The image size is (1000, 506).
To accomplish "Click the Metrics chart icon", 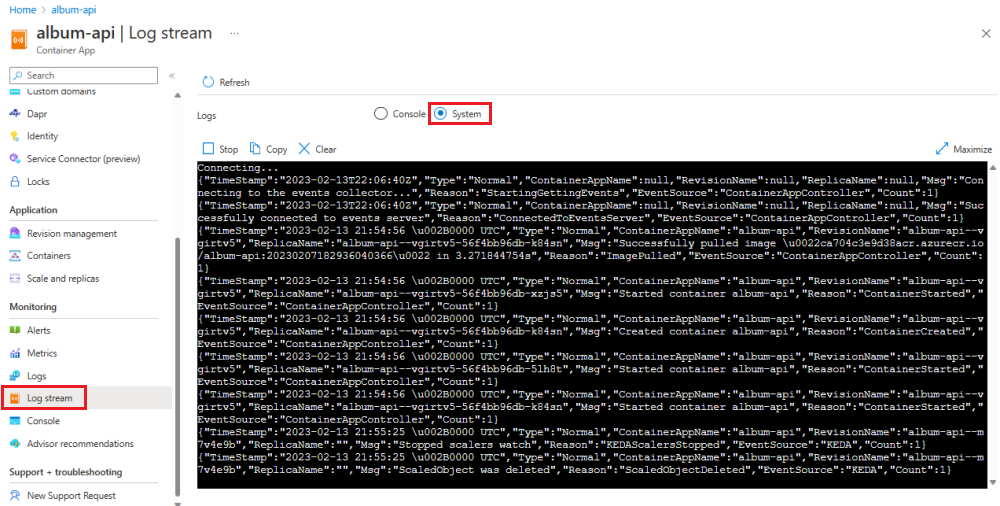I will pos(15,353).
